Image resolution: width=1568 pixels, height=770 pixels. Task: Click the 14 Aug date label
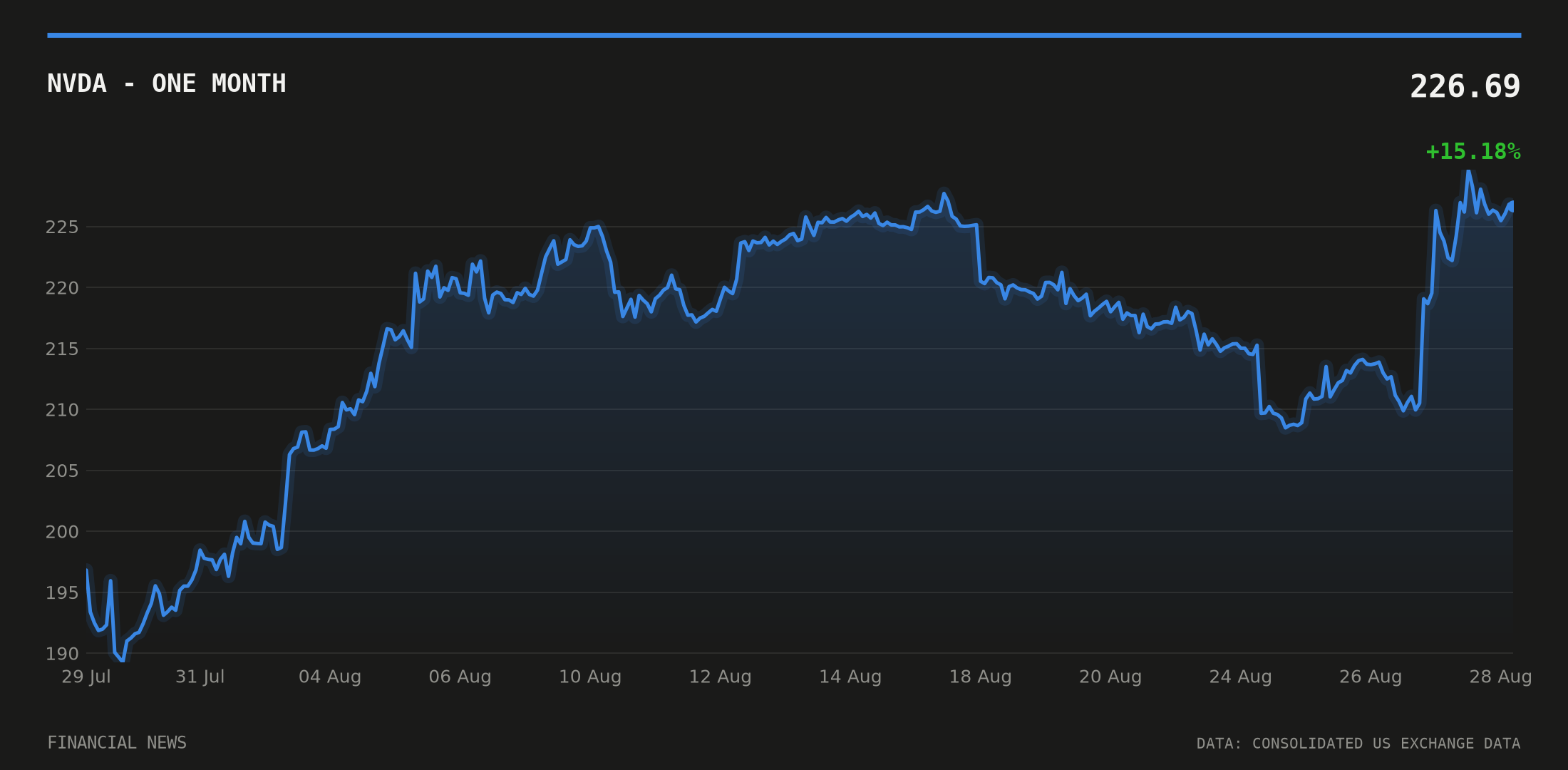(x=850, y=677)
